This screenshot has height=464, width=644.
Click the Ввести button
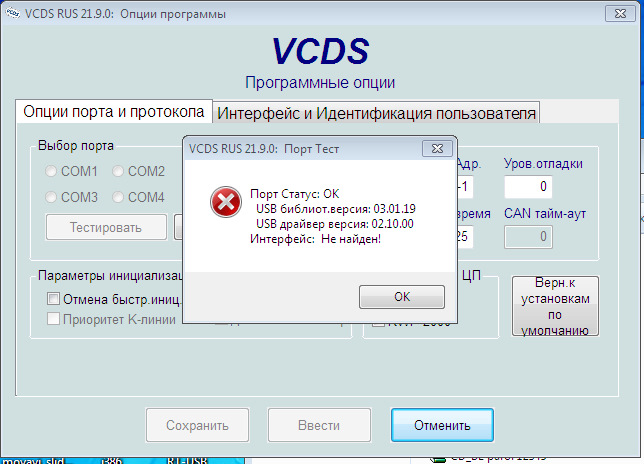click(319, 425)
